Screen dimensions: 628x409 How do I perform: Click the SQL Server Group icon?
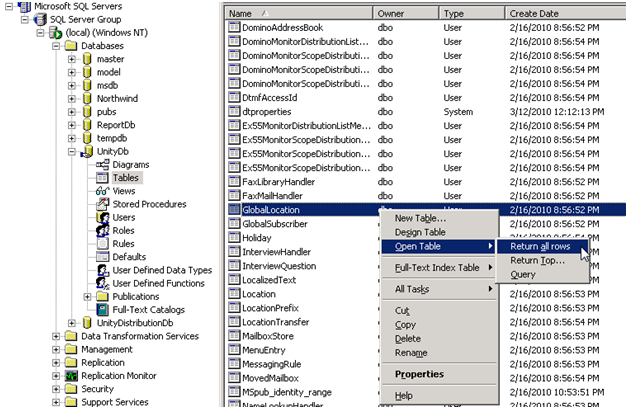(x=40, y=19)
